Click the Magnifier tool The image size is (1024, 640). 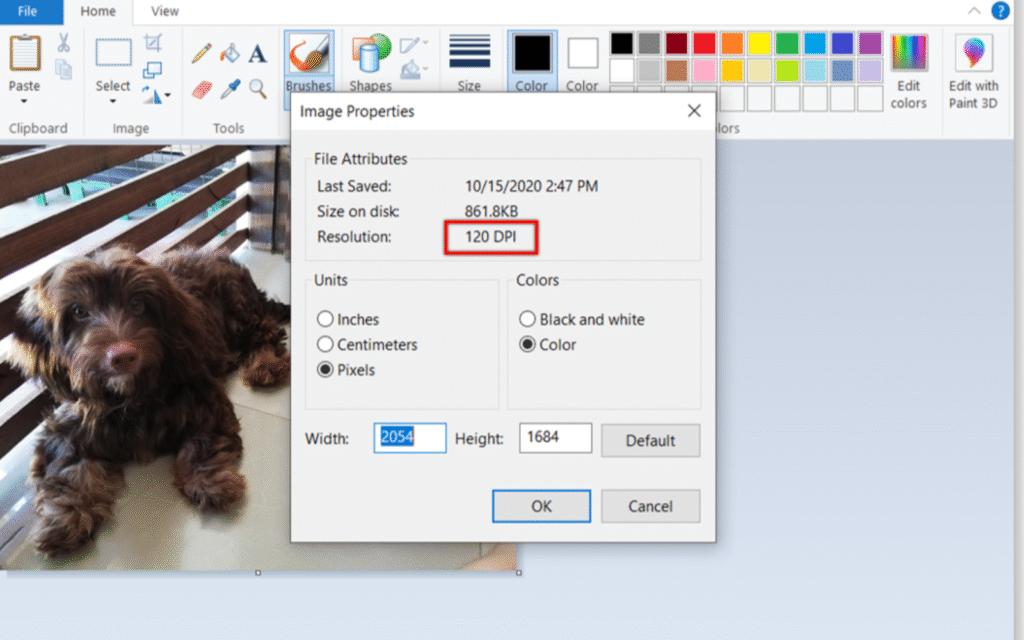[258, 90]
